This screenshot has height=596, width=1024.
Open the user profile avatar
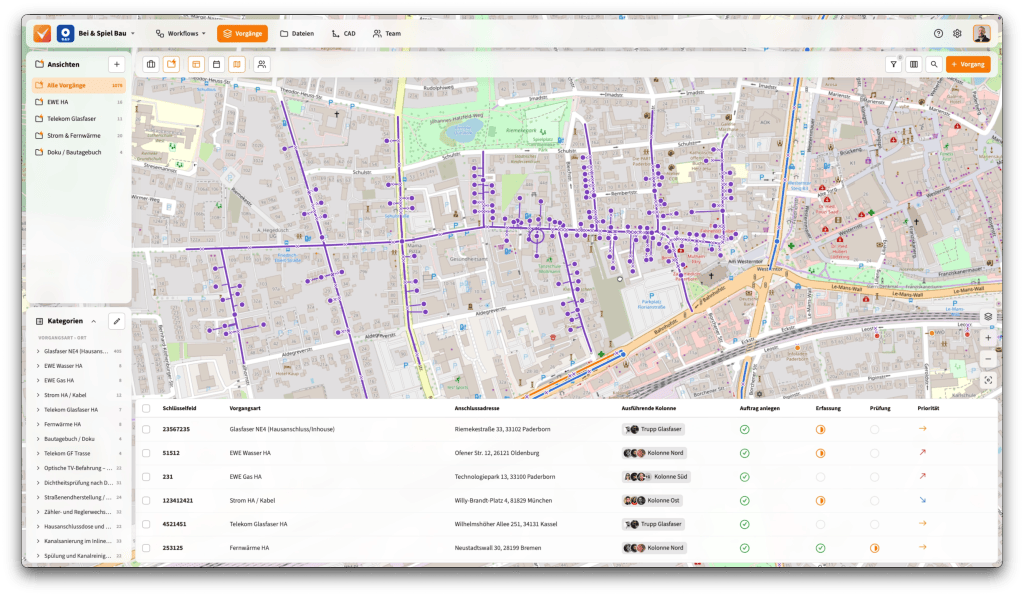[x=981, y=33]
